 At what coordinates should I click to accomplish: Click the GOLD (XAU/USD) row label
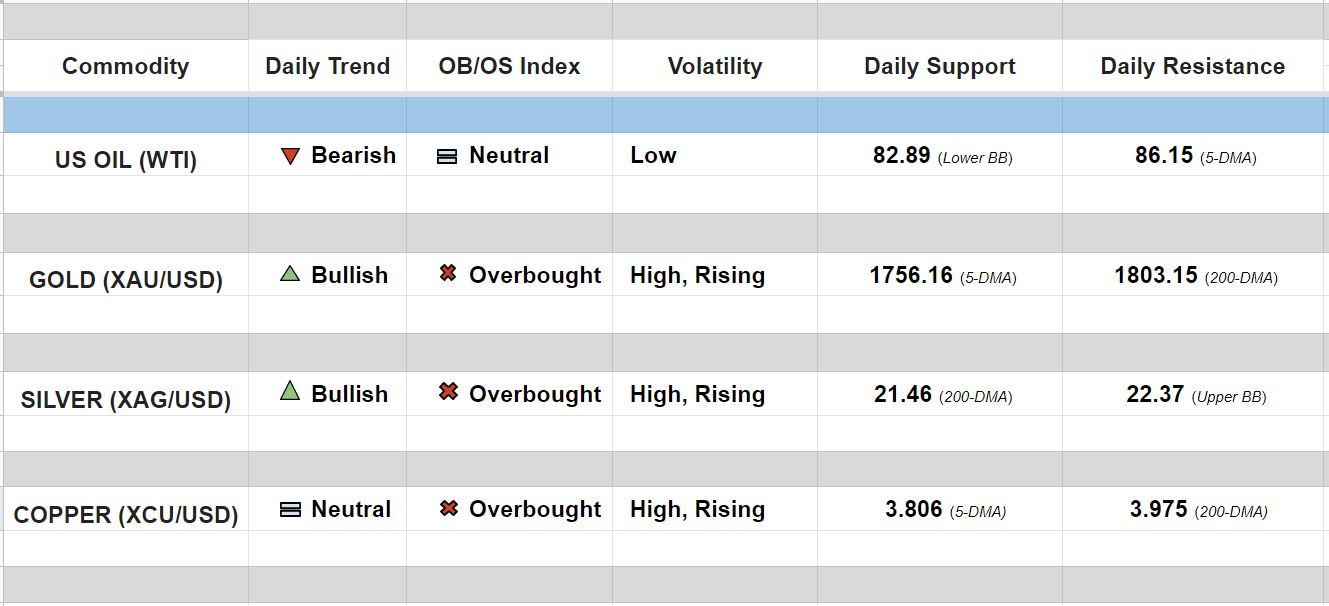pyautogui.click(x=126, y=280)
